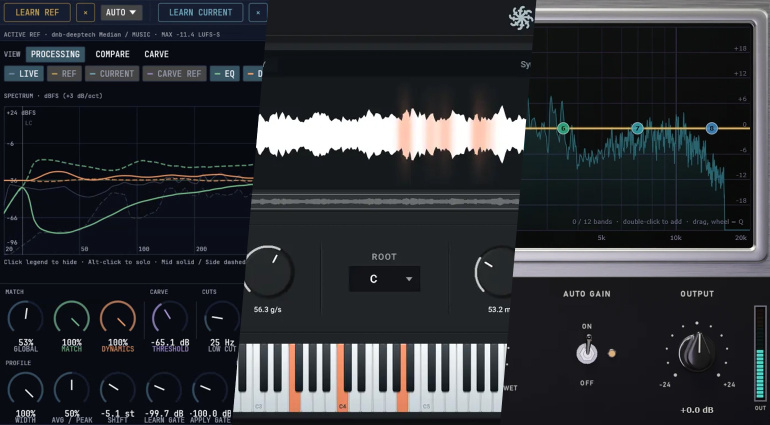The width and height of the screenshot is (770, 425).
Task: Click the 53% GLOBAL value readout
Action: click(x=26, y=342)
